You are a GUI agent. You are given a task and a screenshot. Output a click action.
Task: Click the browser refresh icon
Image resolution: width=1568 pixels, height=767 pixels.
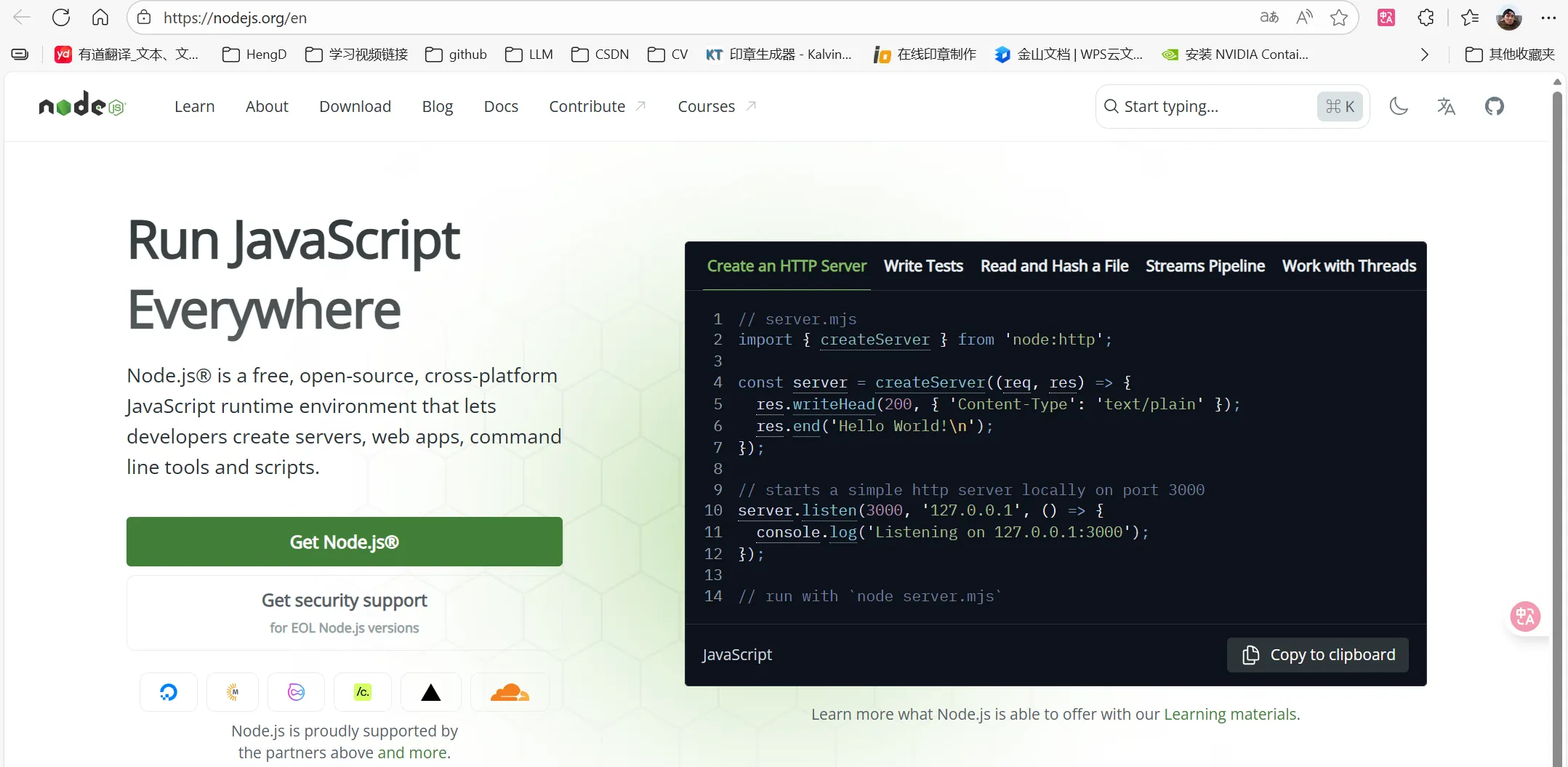[61, 17]
